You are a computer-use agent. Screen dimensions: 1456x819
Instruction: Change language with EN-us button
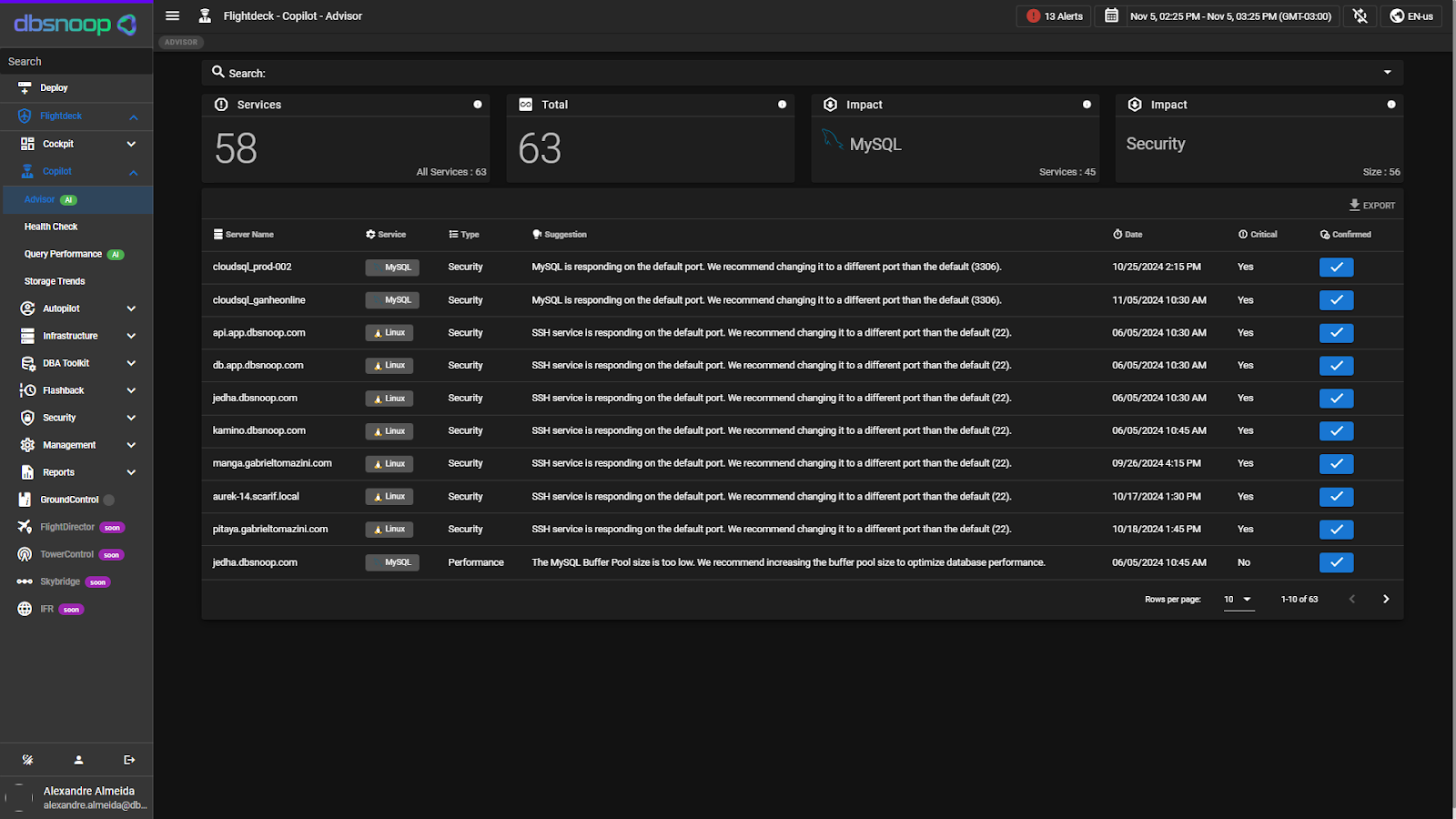click(x=1410, y=16)
